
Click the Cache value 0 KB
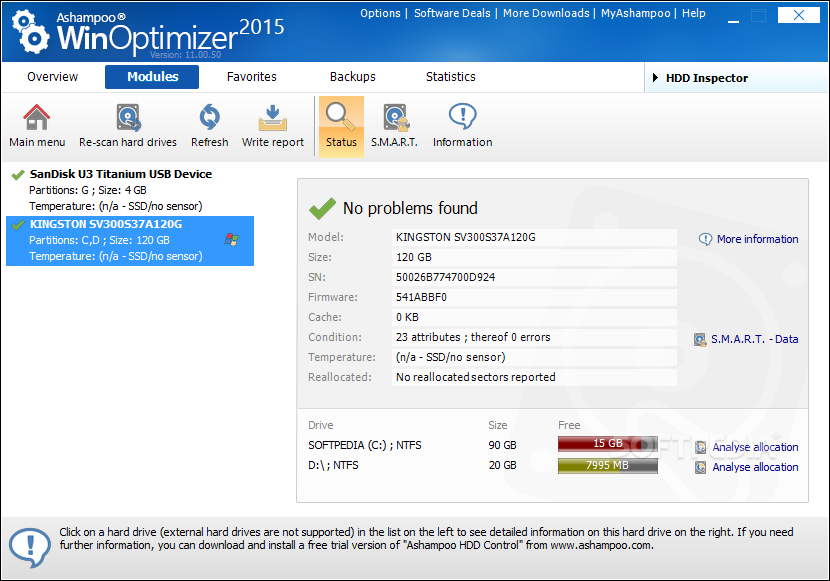(534, 317)
